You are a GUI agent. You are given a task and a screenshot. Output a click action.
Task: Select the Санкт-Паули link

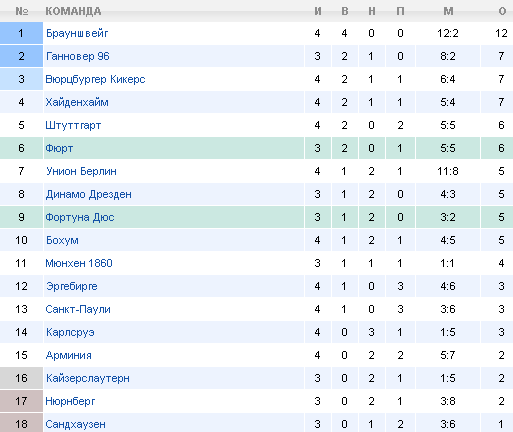tap(78, 309)
